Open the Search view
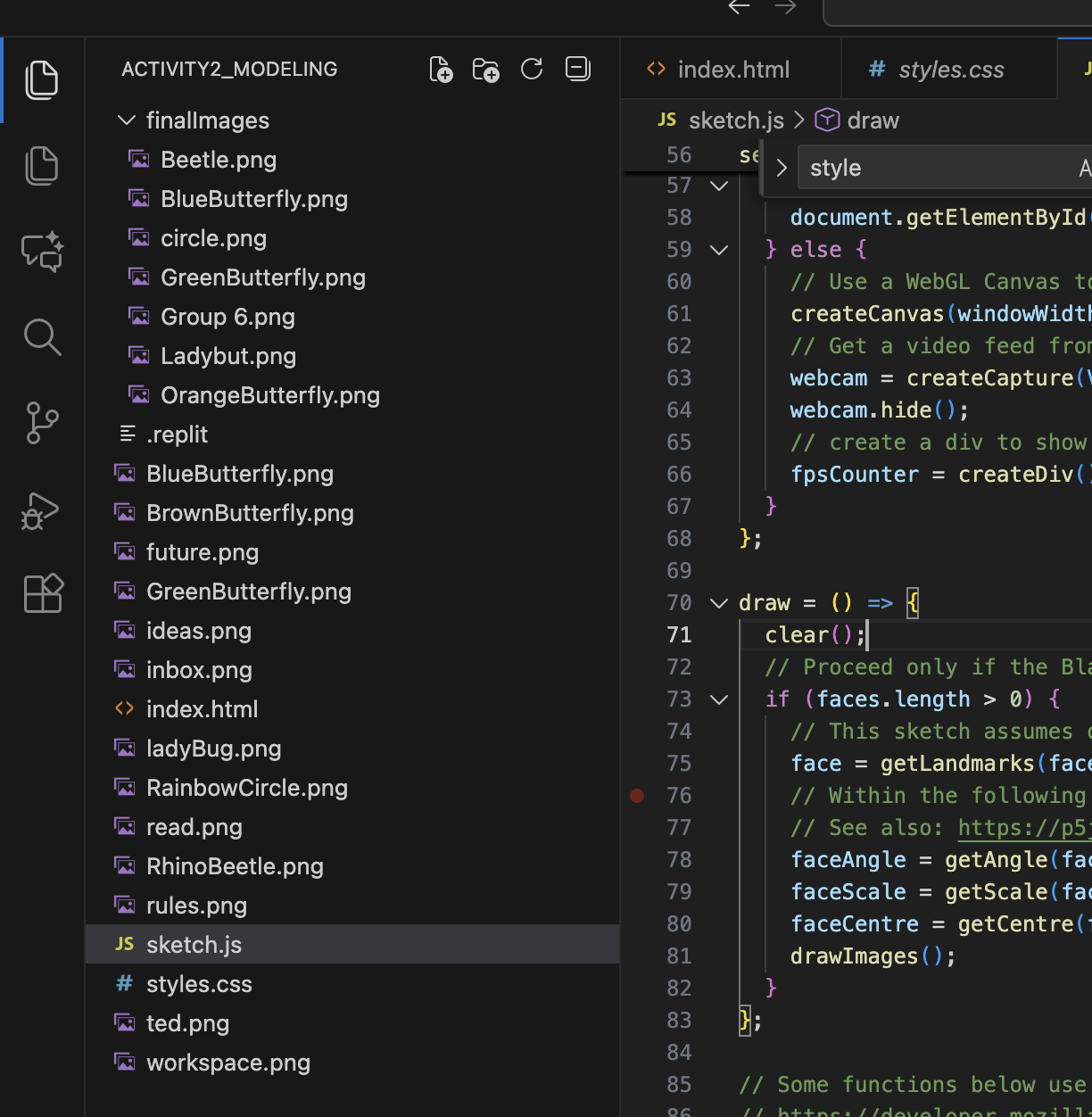This screenshot has height=1117, width=1092. tap(42, 337)
